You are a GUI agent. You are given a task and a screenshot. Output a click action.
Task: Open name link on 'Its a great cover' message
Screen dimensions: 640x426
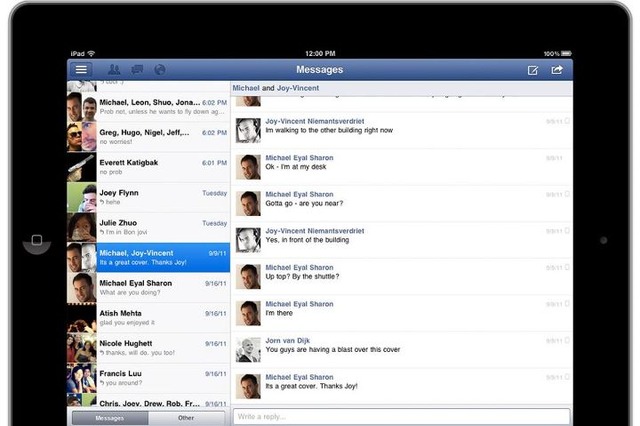pos(299,377)
